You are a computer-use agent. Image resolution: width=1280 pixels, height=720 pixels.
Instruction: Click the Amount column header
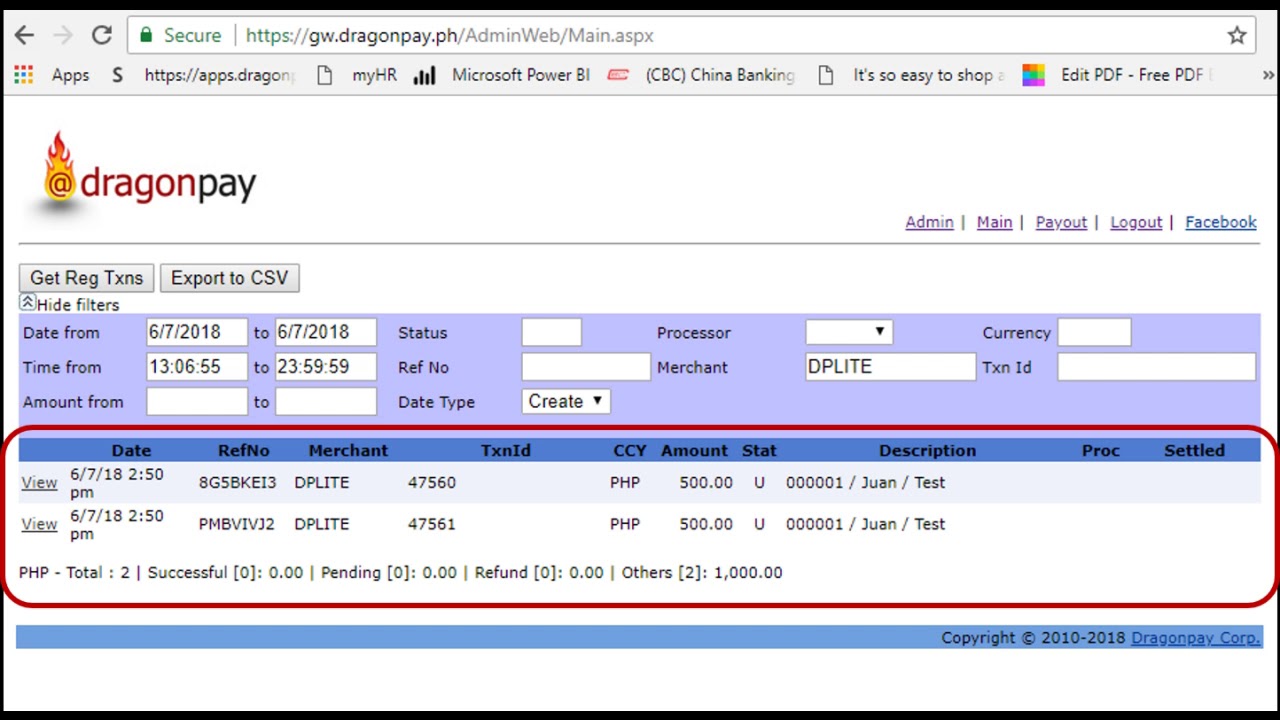[694, 450]
